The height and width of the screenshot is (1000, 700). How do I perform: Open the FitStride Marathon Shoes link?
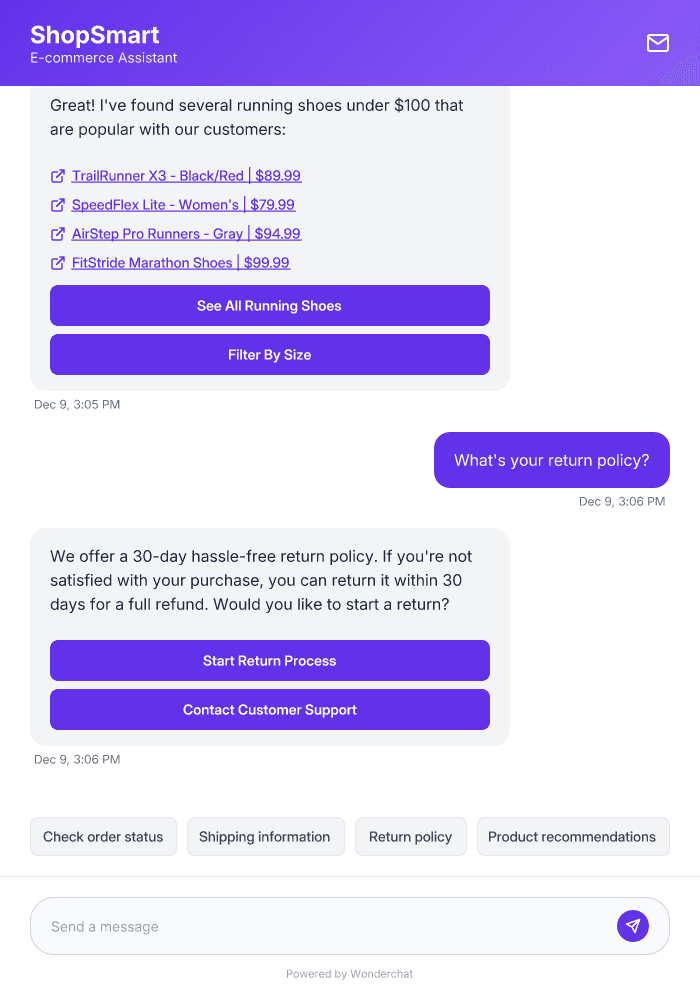click(180, 262)
